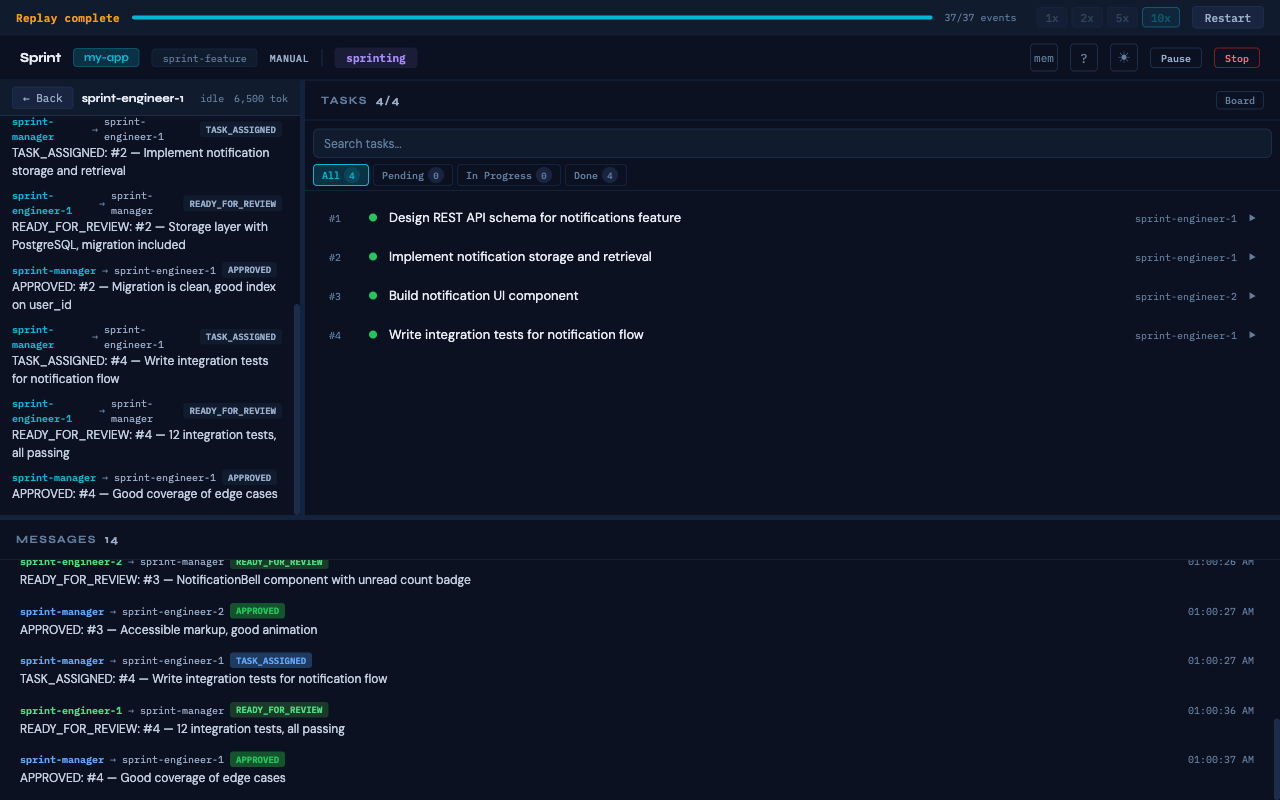Switch replay speed to 5x
The height and width of the screenshot is (800, 1280).
1121,17
